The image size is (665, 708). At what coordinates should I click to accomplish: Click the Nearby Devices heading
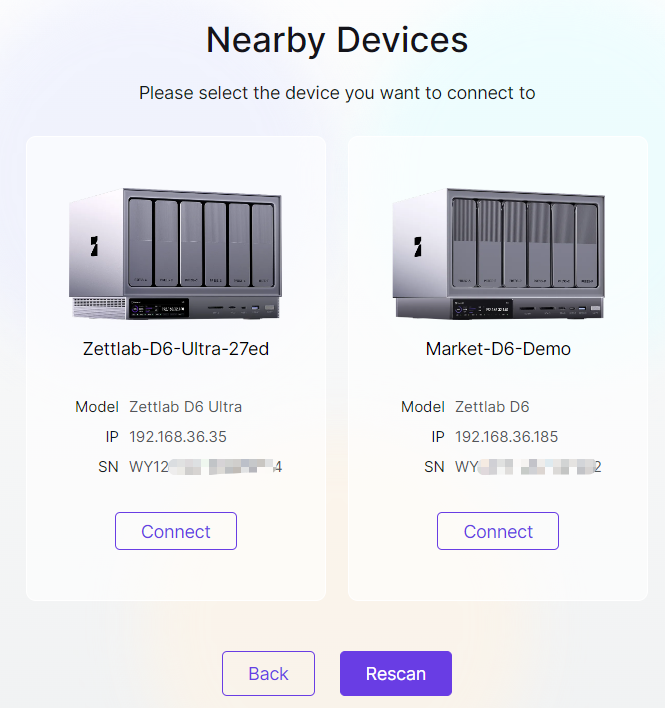tap(337, 40)
